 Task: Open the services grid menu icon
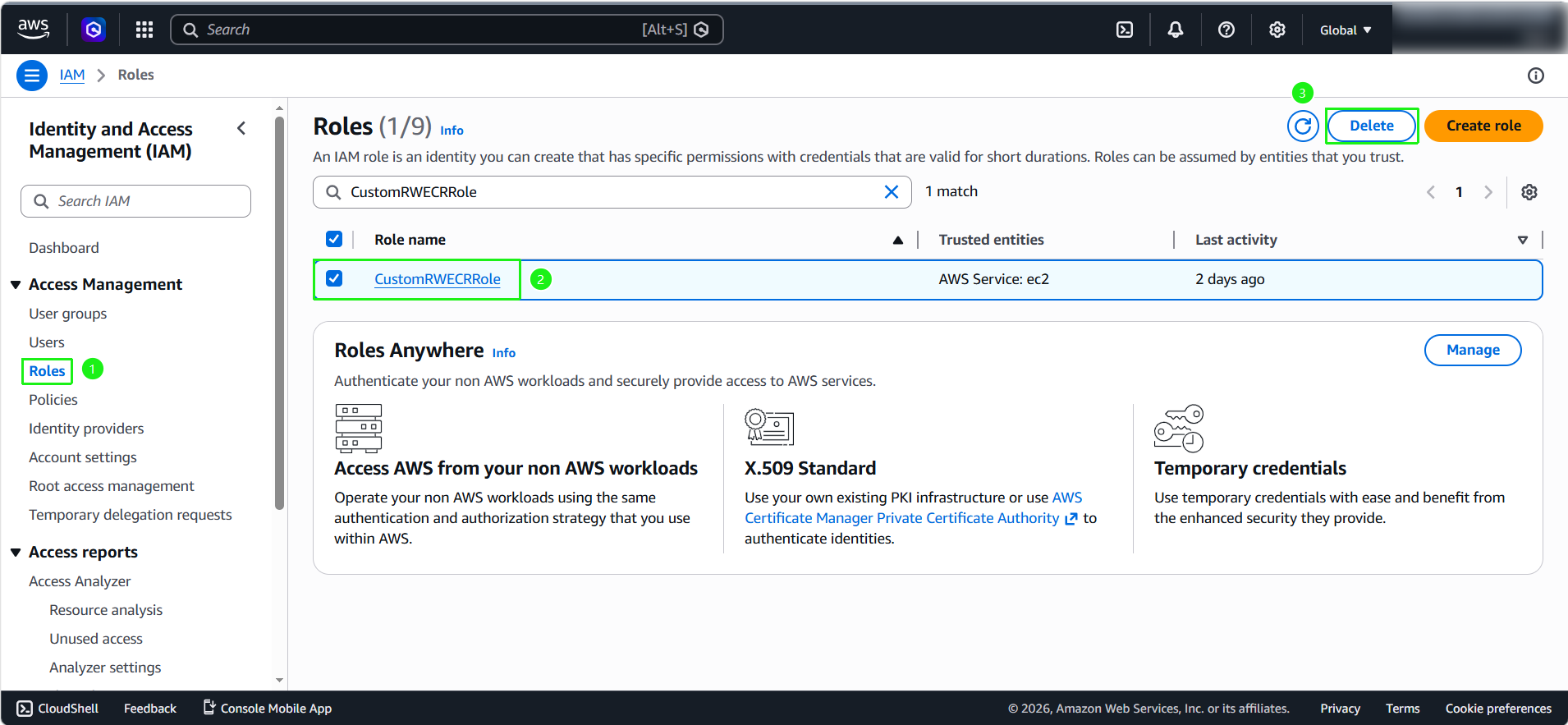point(144,30)
